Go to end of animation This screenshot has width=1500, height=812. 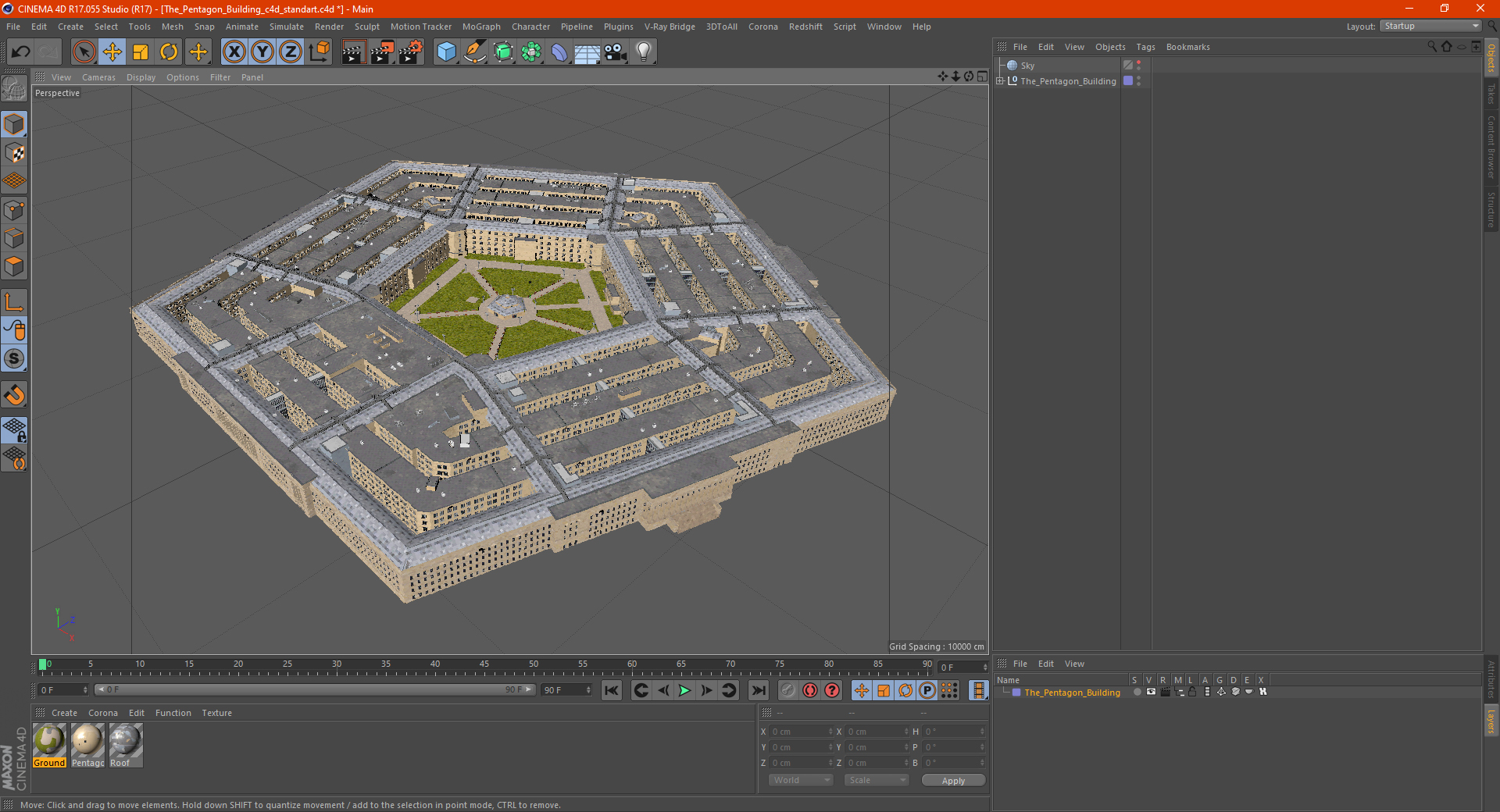(x=758, y=690)
